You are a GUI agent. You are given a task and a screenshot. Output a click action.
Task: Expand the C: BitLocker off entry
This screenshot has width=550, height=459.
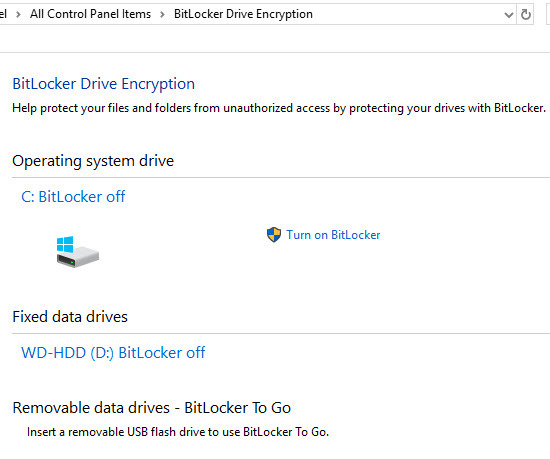coord(73,196)
